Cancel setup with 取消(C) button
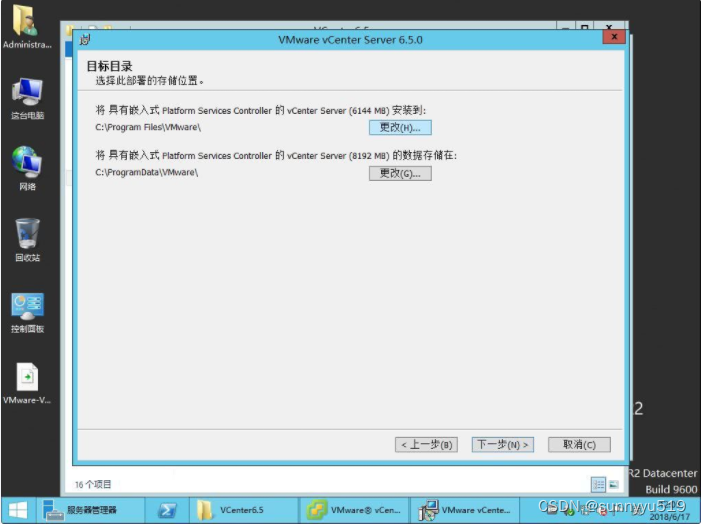 click(x=579, y=445)
